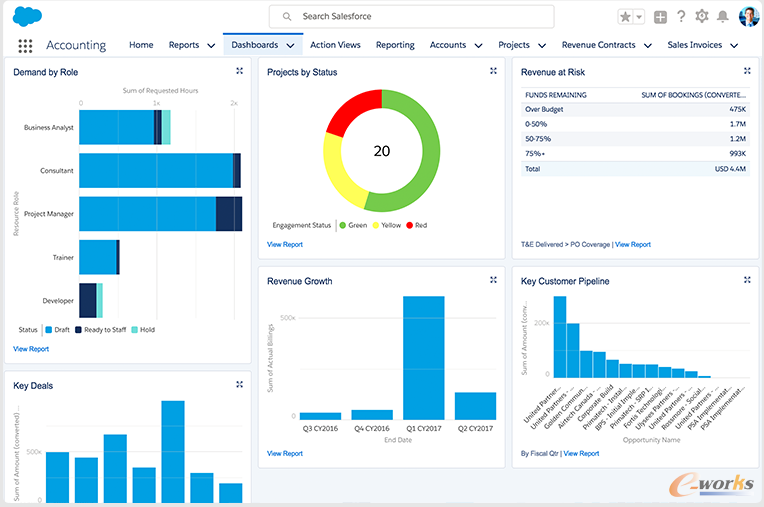Expand the Demand by Role chart
Screen dimensions: 764x507
(x=239, y=71)
